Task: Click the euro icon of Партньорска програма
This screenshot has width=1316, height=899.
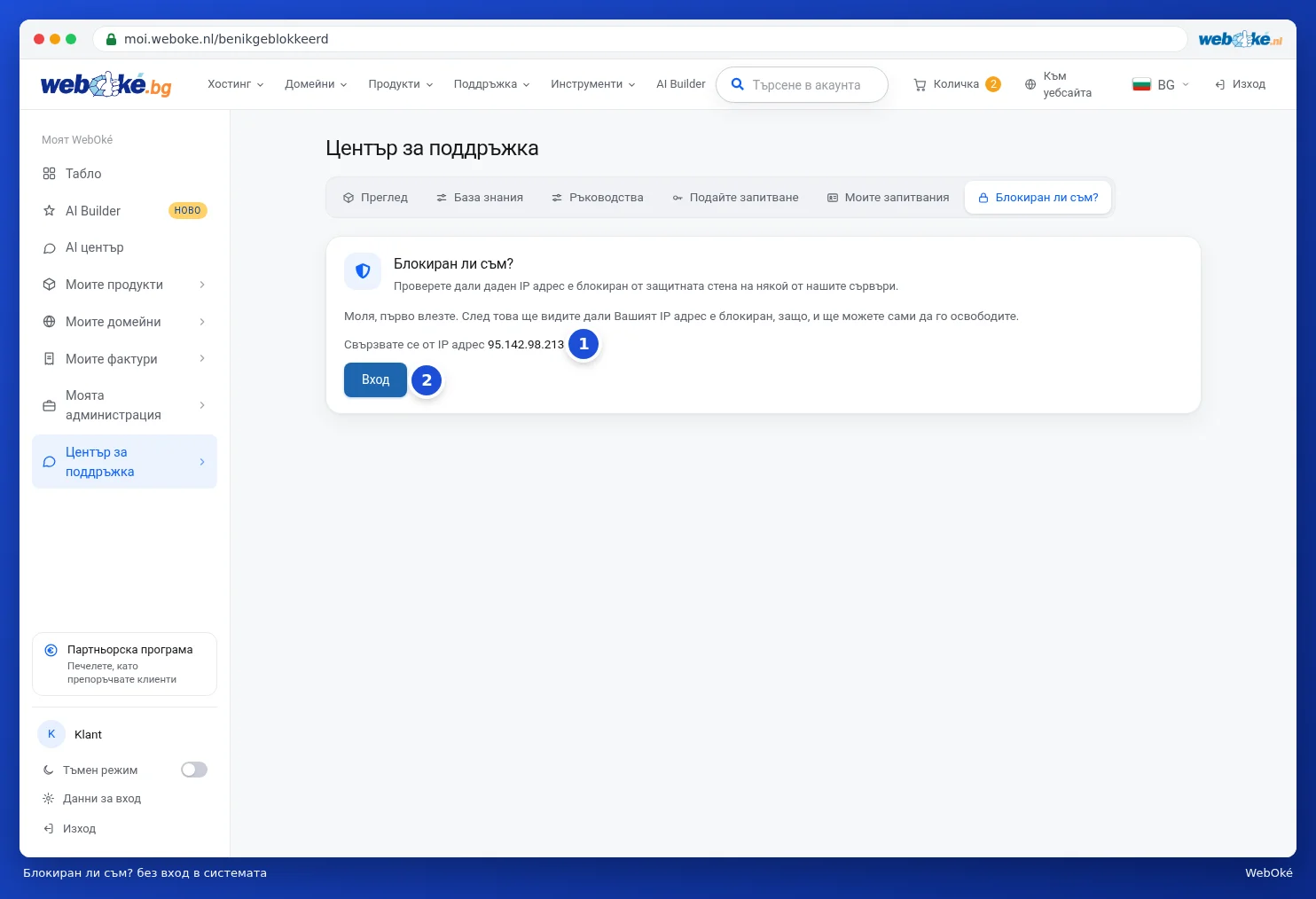Action: 51,650
